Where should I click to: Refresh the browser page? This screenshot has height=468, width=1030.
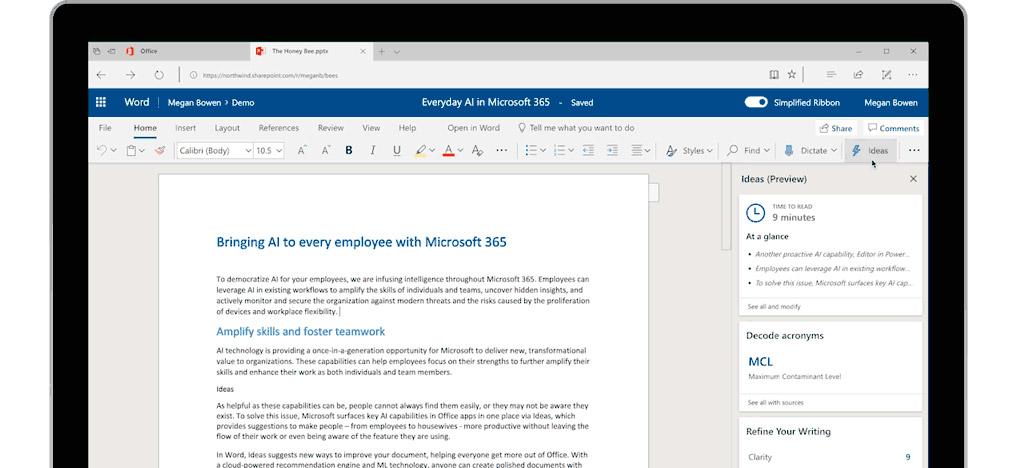coord(159,75)
